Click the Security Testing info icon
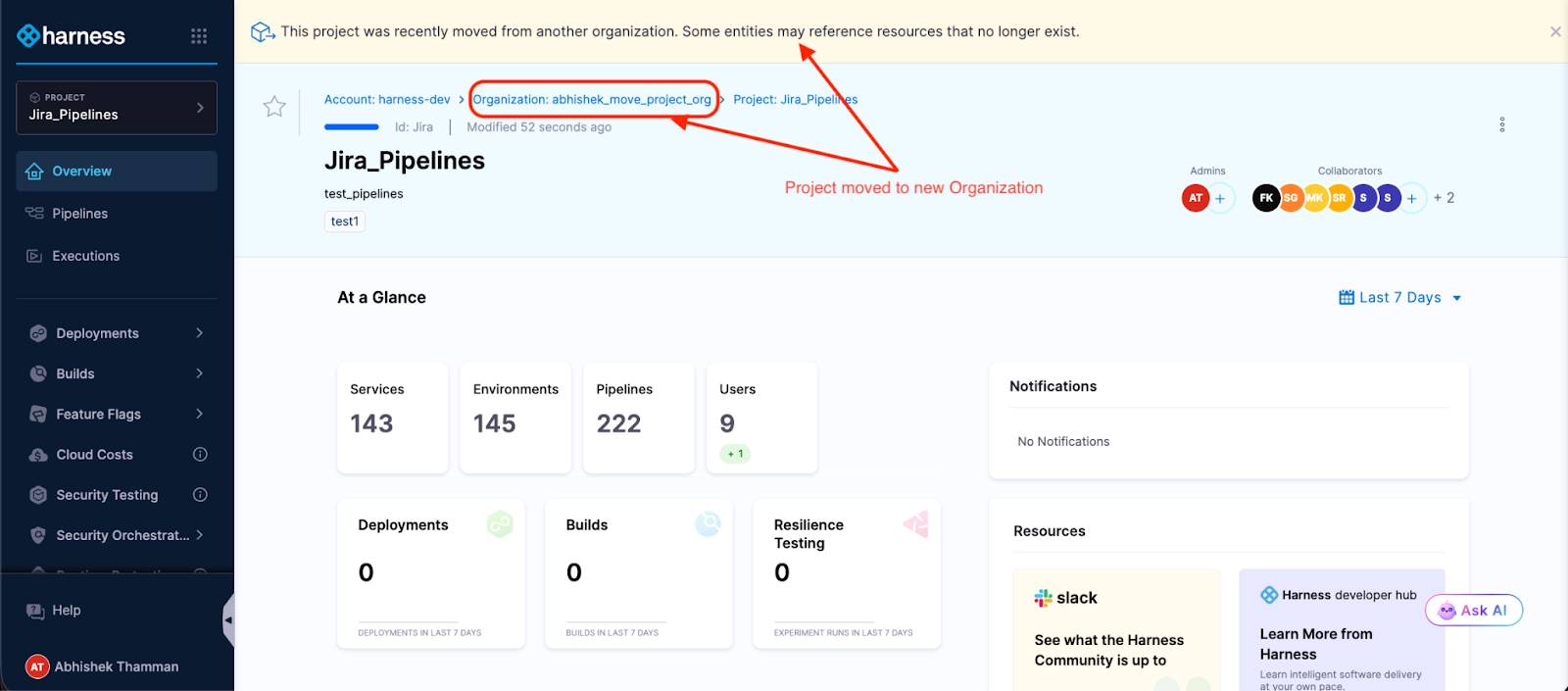This screenshot has width=1568, height=691. pos(200,494)
